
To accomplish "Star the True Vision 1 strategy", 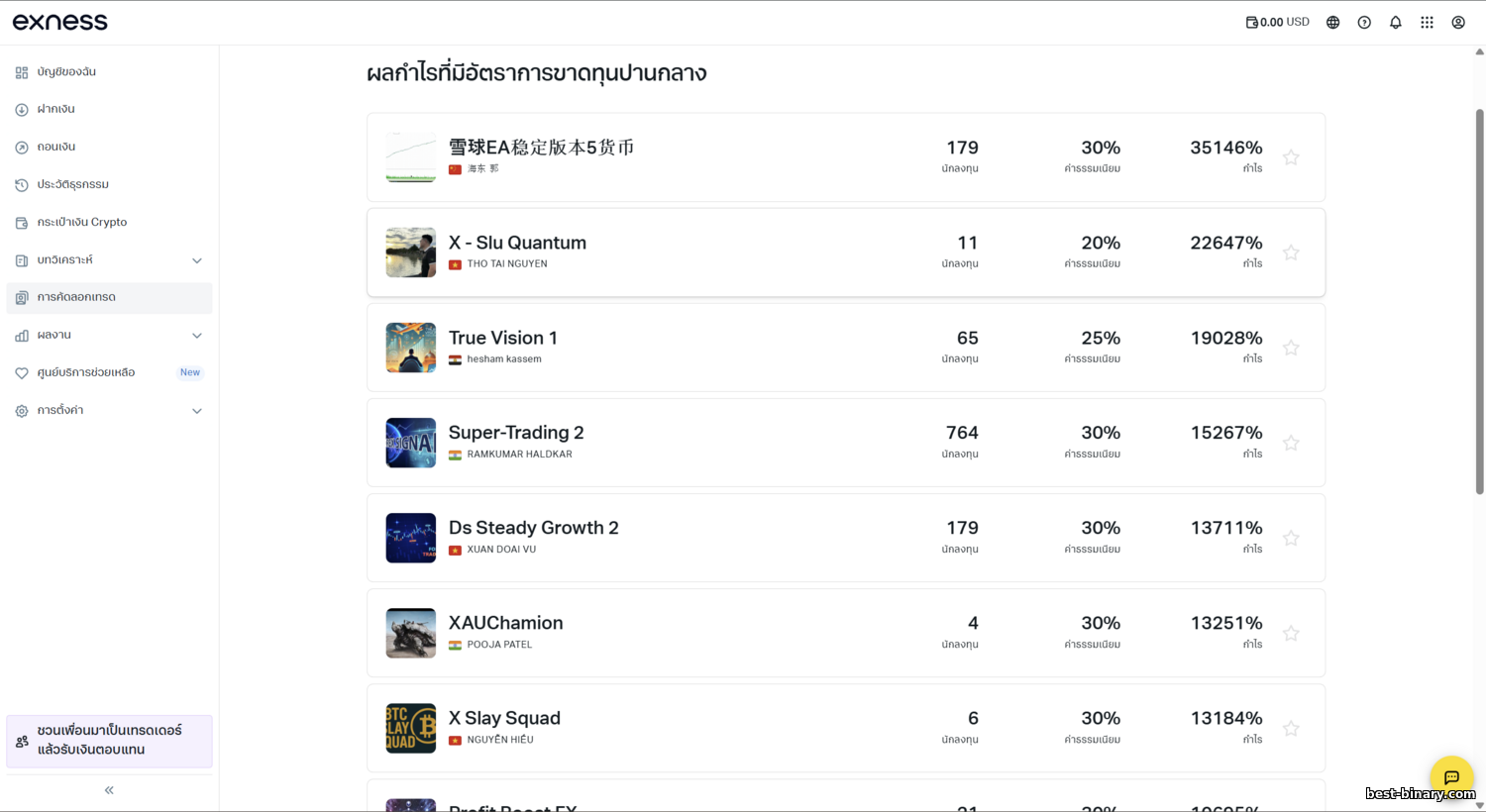I will tap(1291, 348).
